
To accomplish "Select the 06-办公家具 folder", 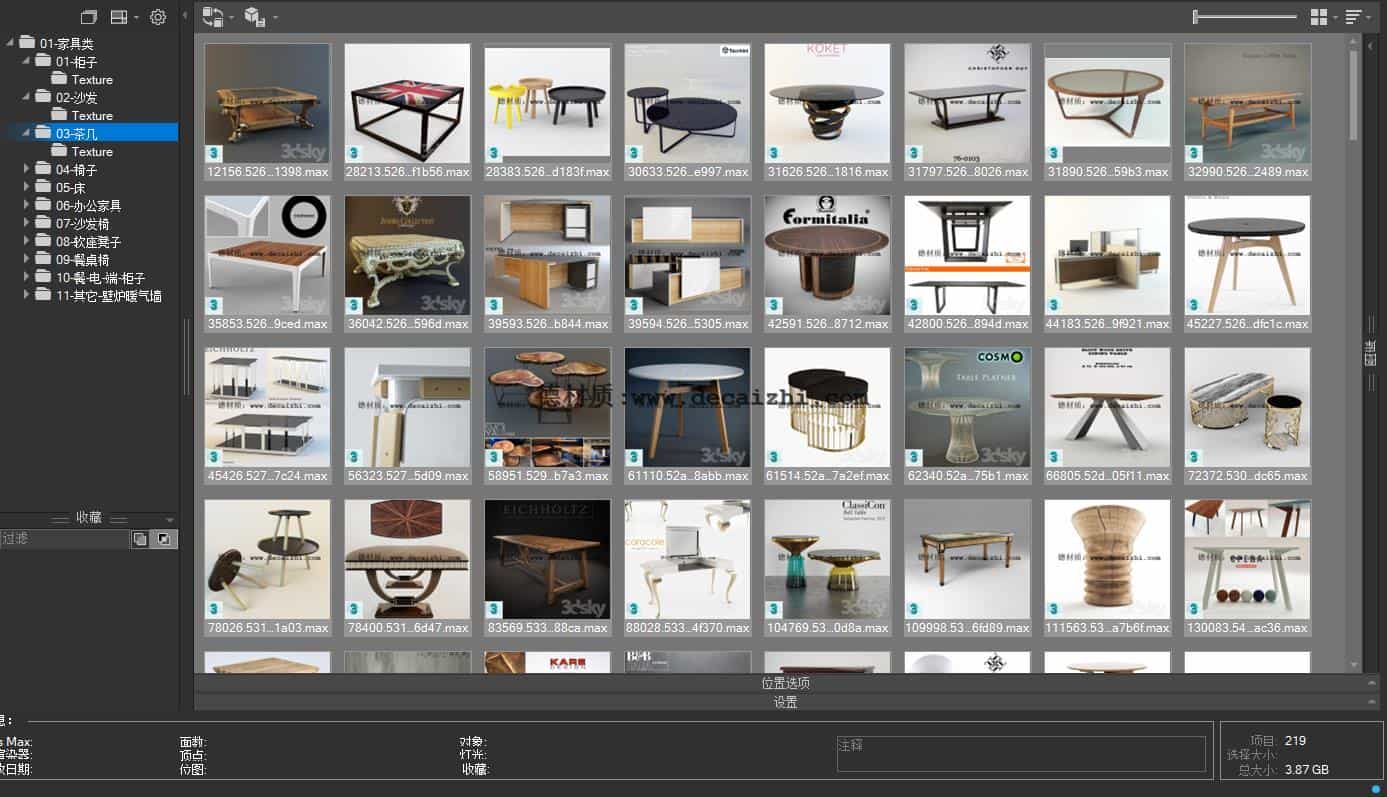I will 88,206.
